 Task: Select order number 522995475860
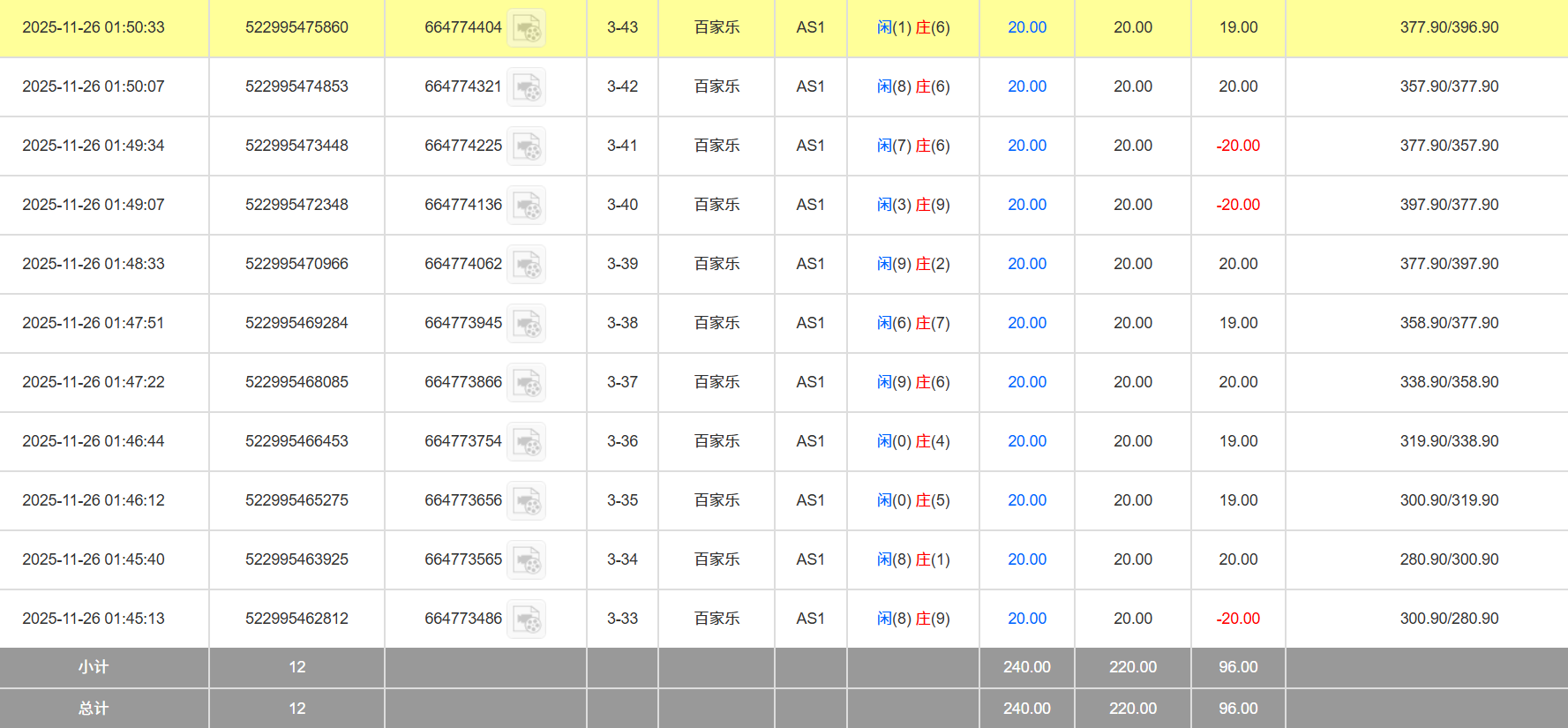296,27
